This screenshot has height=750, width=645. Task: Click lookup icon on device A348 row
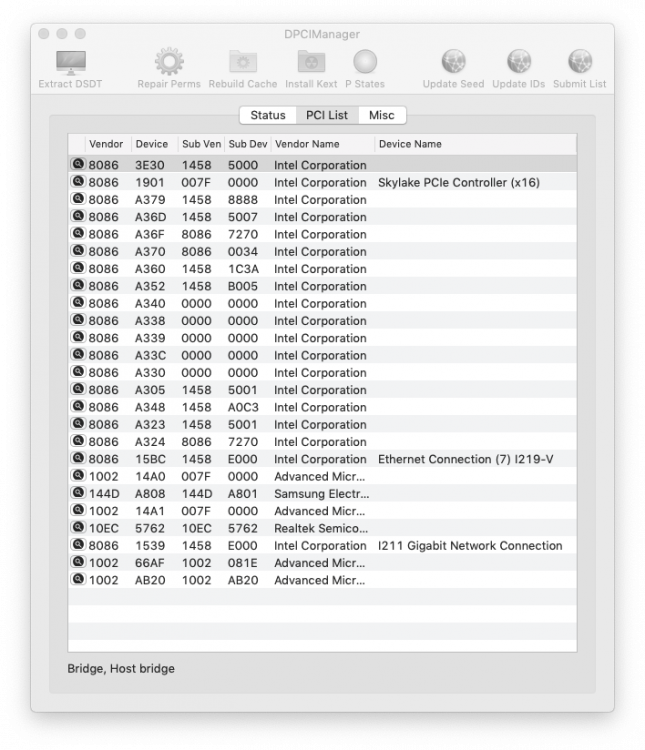(78, 406)
